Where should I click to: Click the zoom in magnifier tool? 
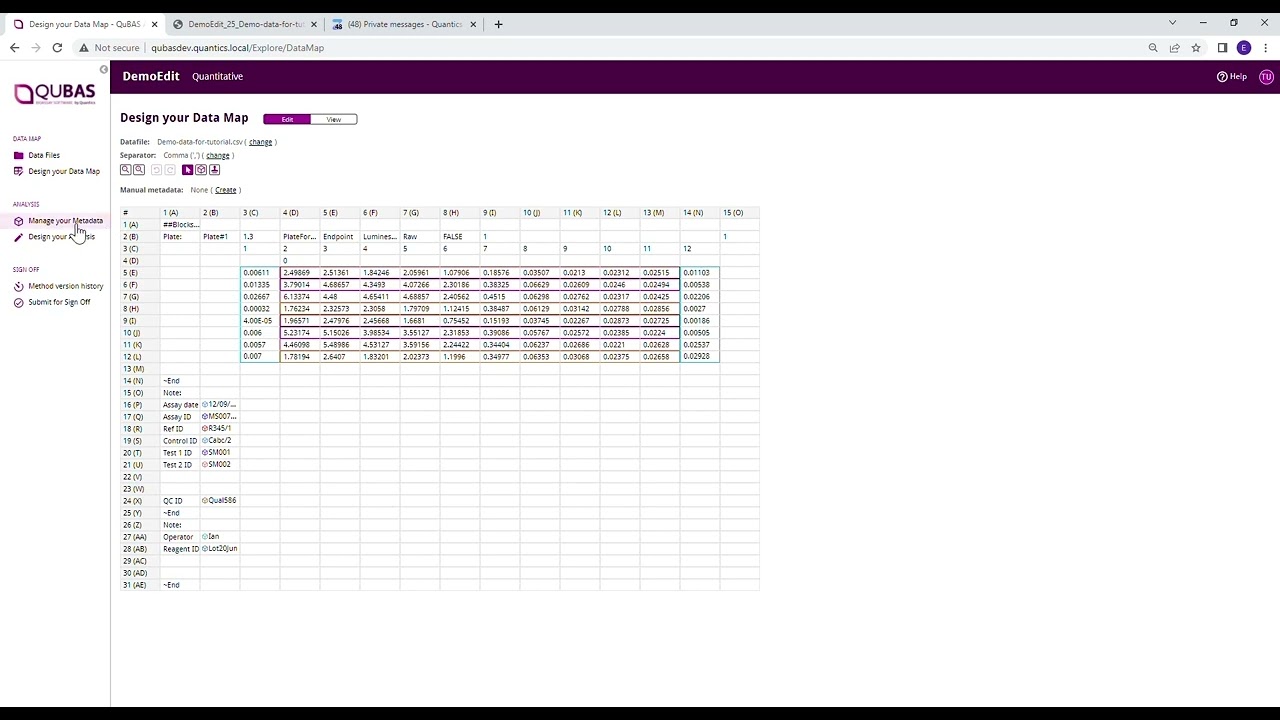(x=125, y=170)
